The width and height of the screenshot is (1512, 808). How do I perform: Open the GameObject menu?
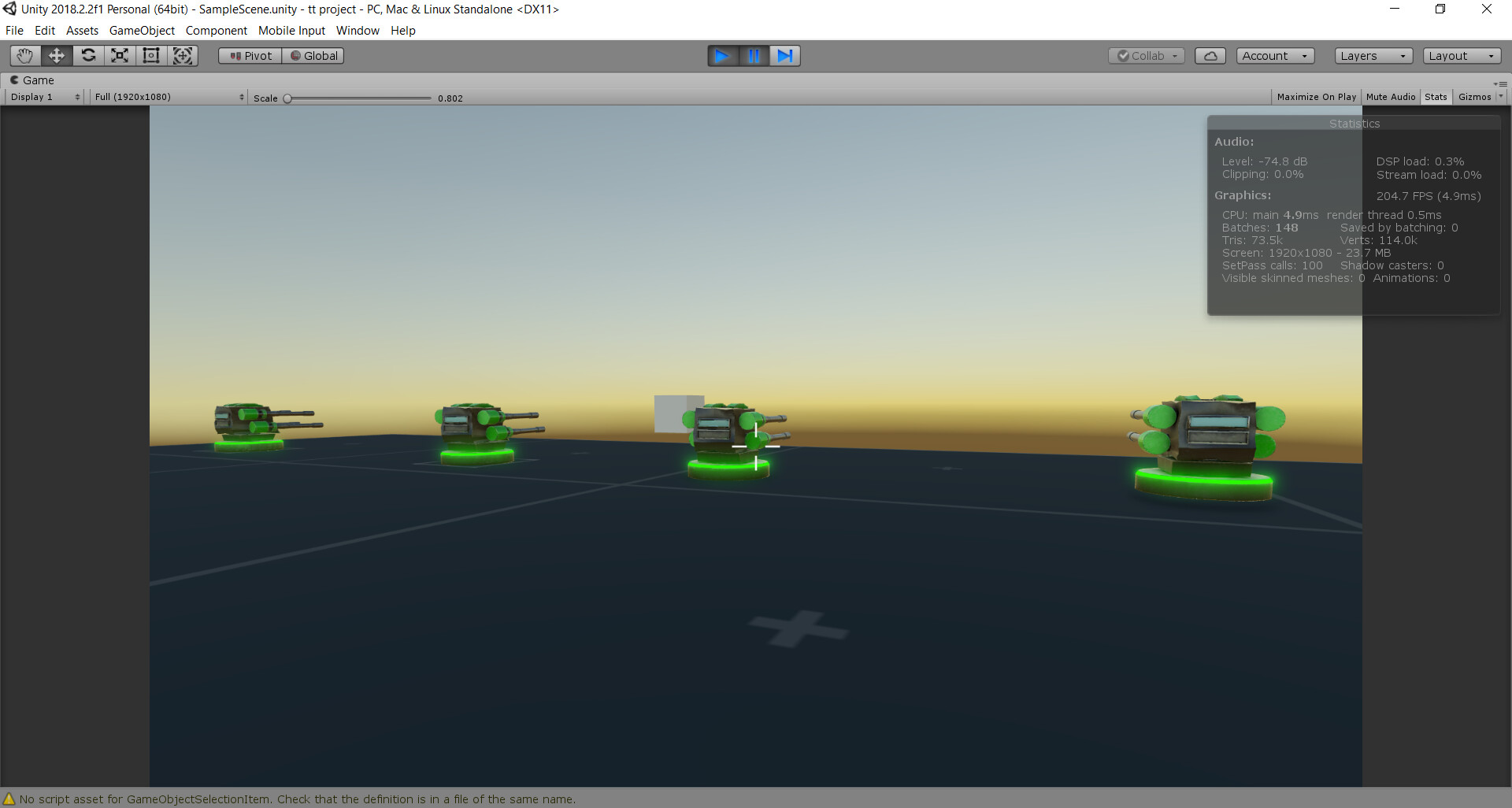click(x=142, y=30)
